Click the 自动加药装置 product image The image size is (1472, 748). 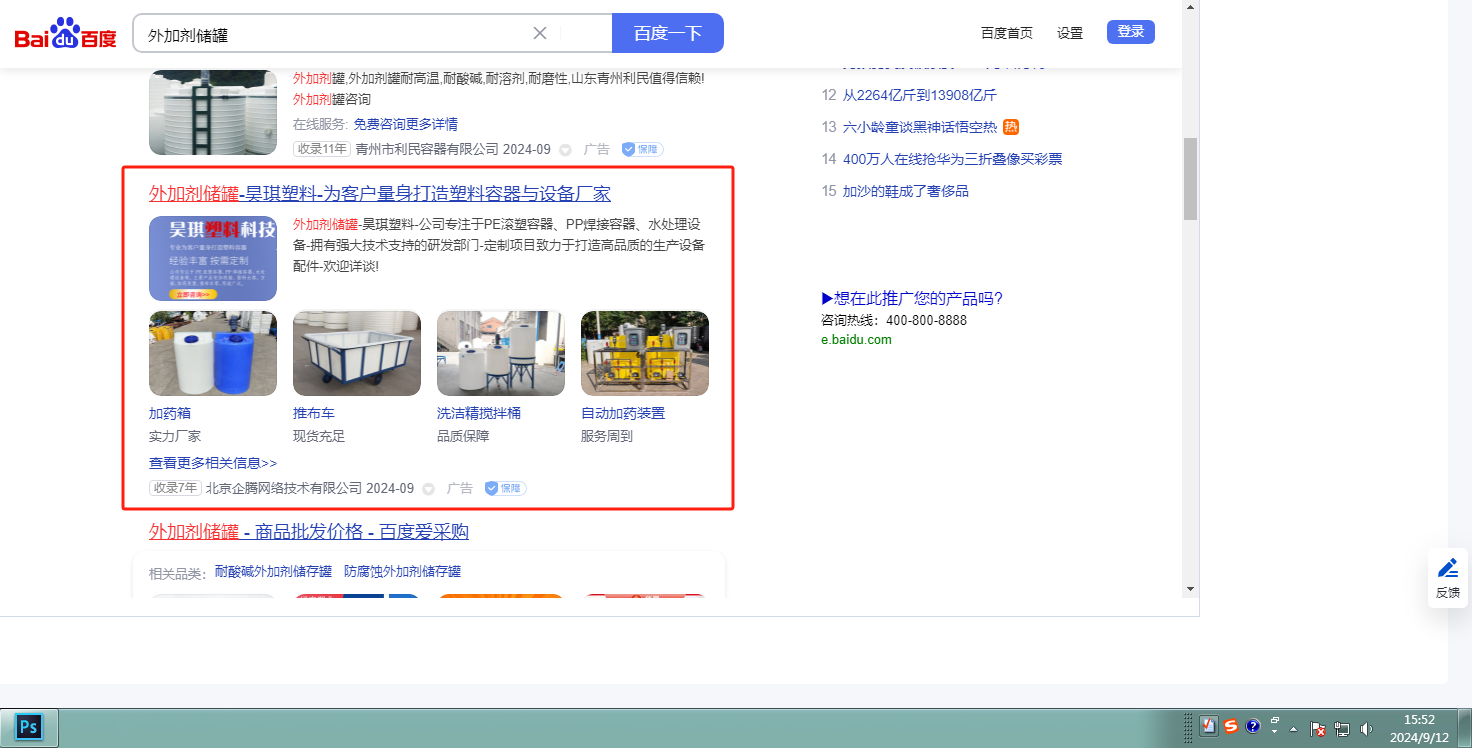click(645, 353)
